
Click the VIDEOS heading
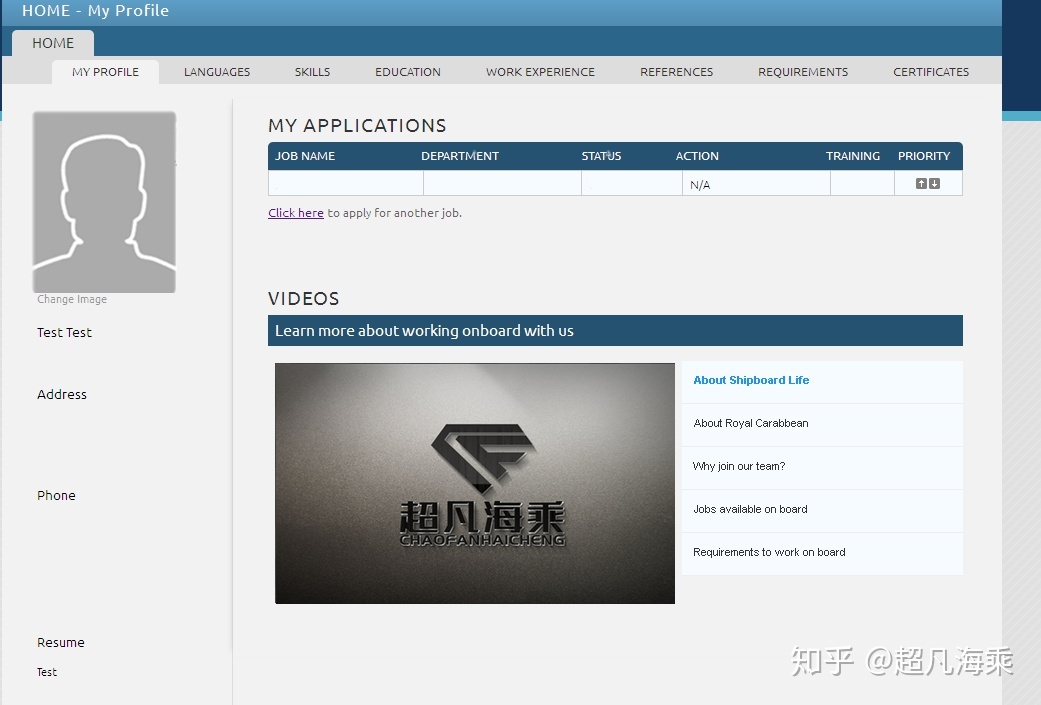pyautogui.click(x=303, y=299)
